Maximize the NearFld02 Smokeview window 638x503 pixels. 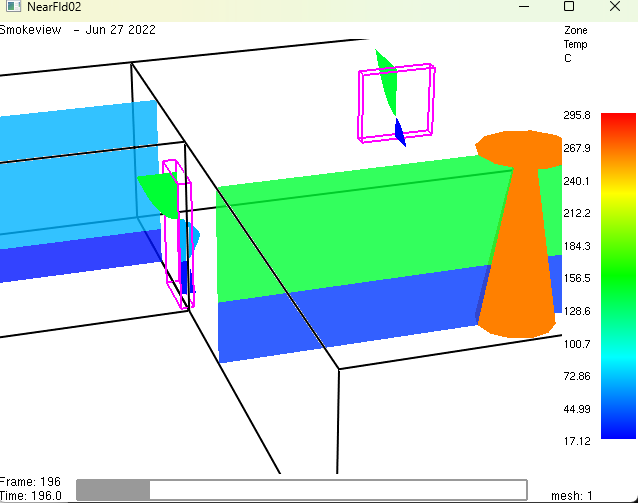coord(568,7)
